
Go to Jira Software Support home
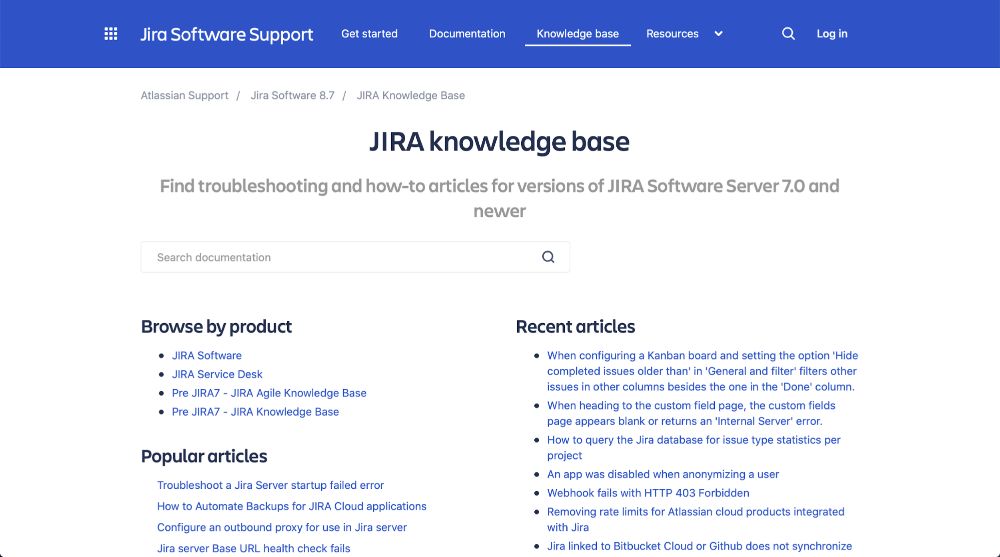(x=226, y=34)
